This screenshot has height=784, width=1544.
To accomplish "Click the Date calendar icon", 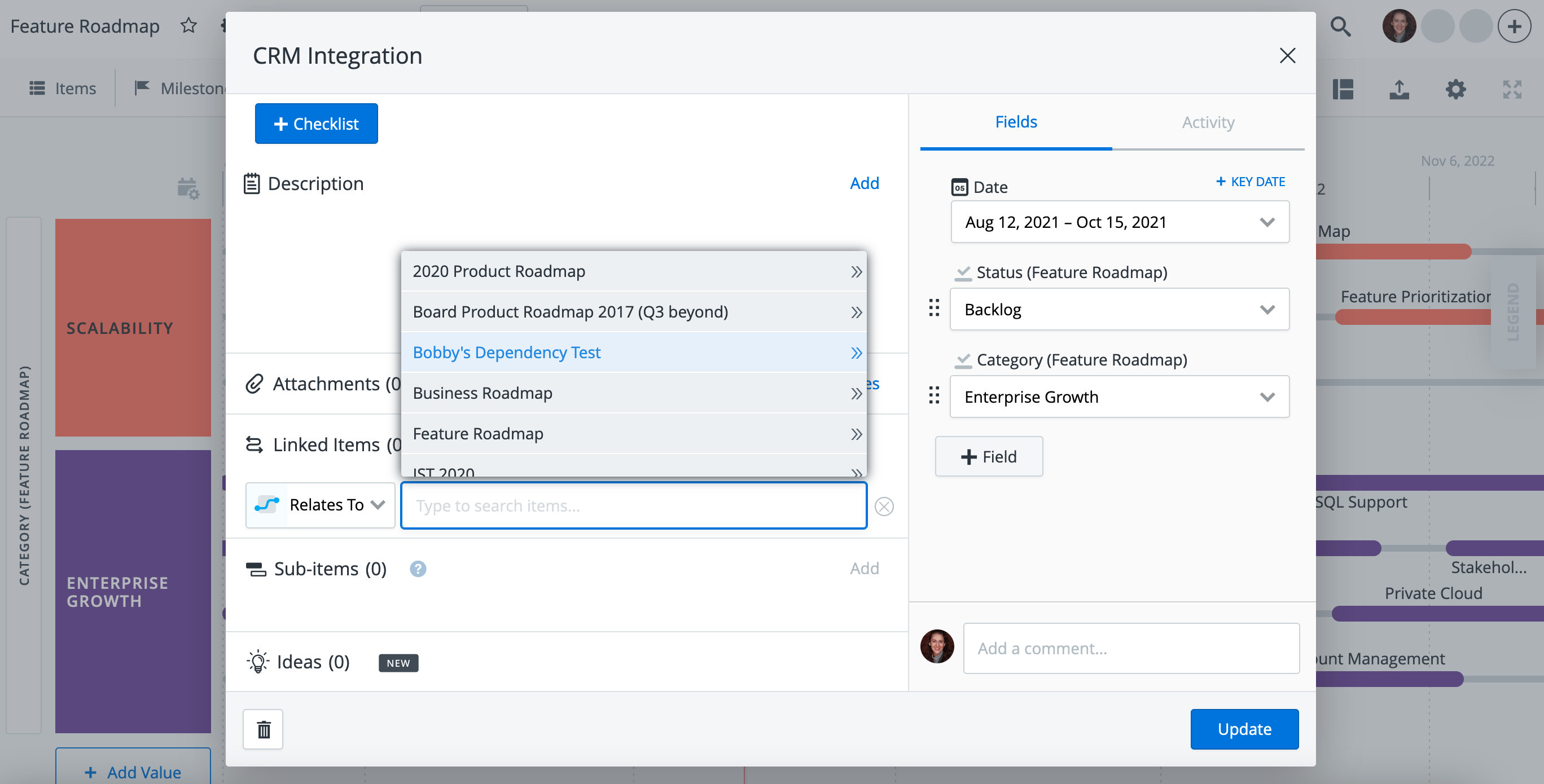I will click(959, 187).
